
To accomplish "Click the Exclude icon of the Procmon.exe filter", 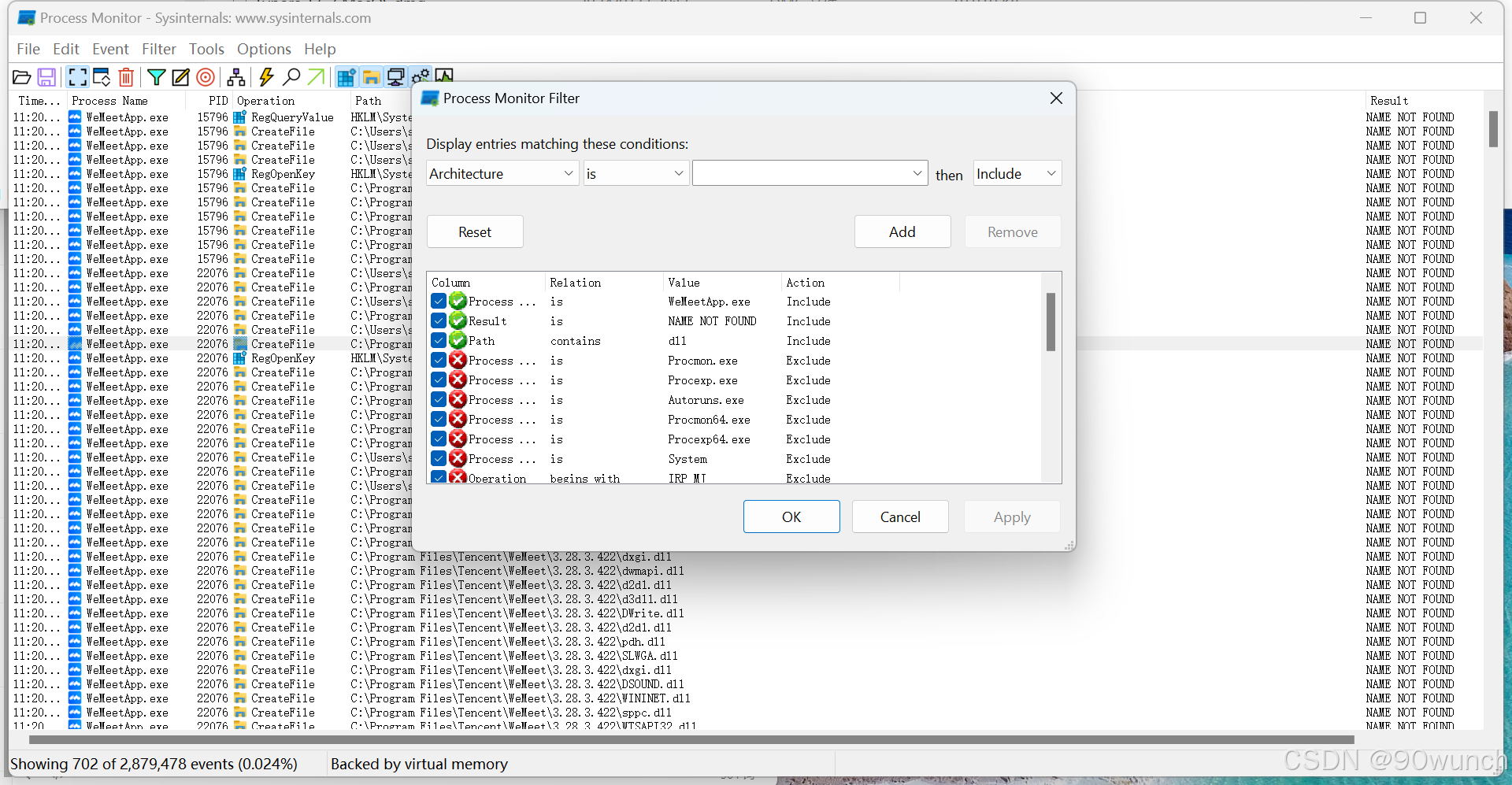I will coord(458,361).
